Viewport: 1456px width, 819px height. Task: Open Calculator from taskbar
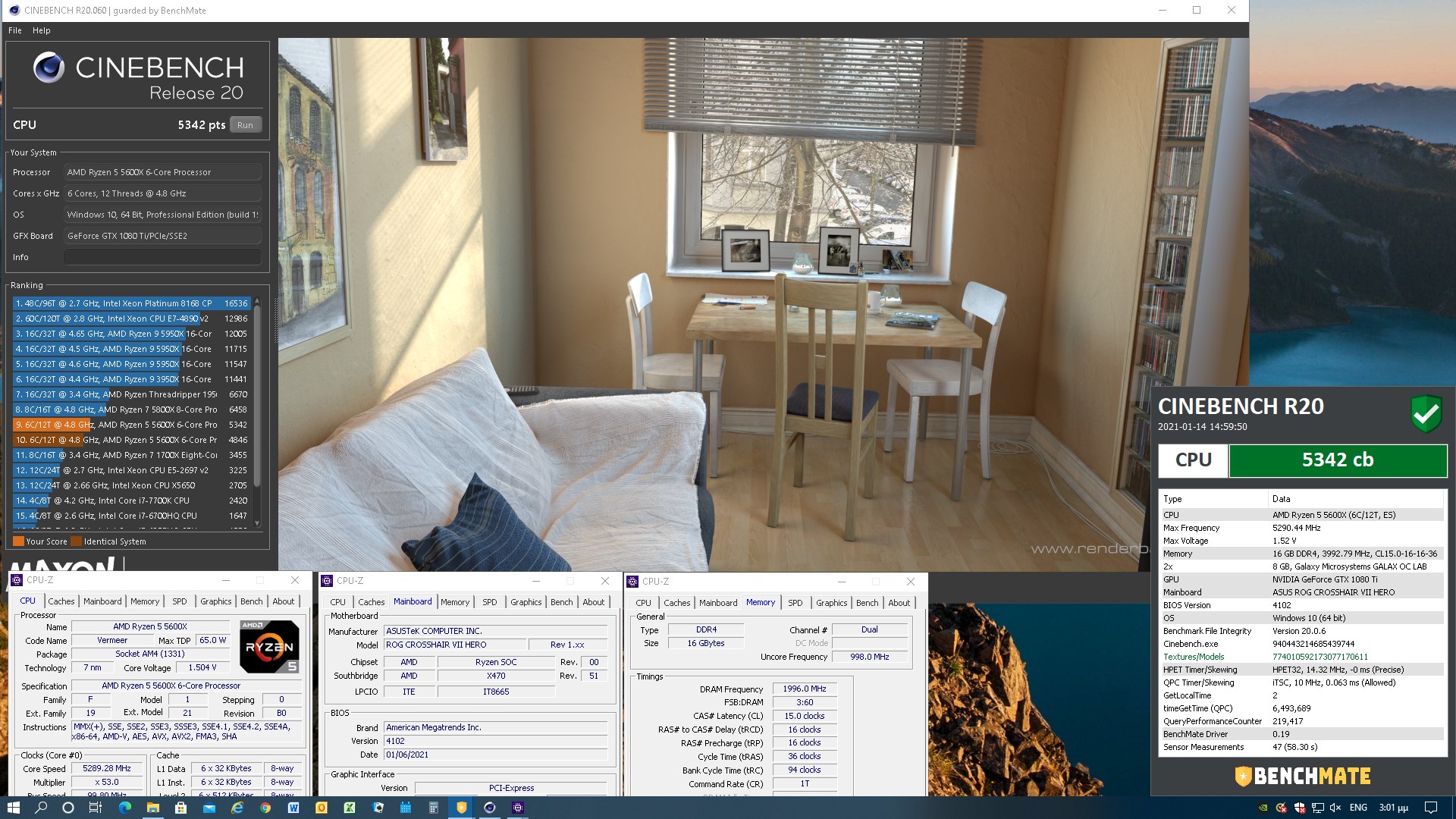(x=434, y=808)
